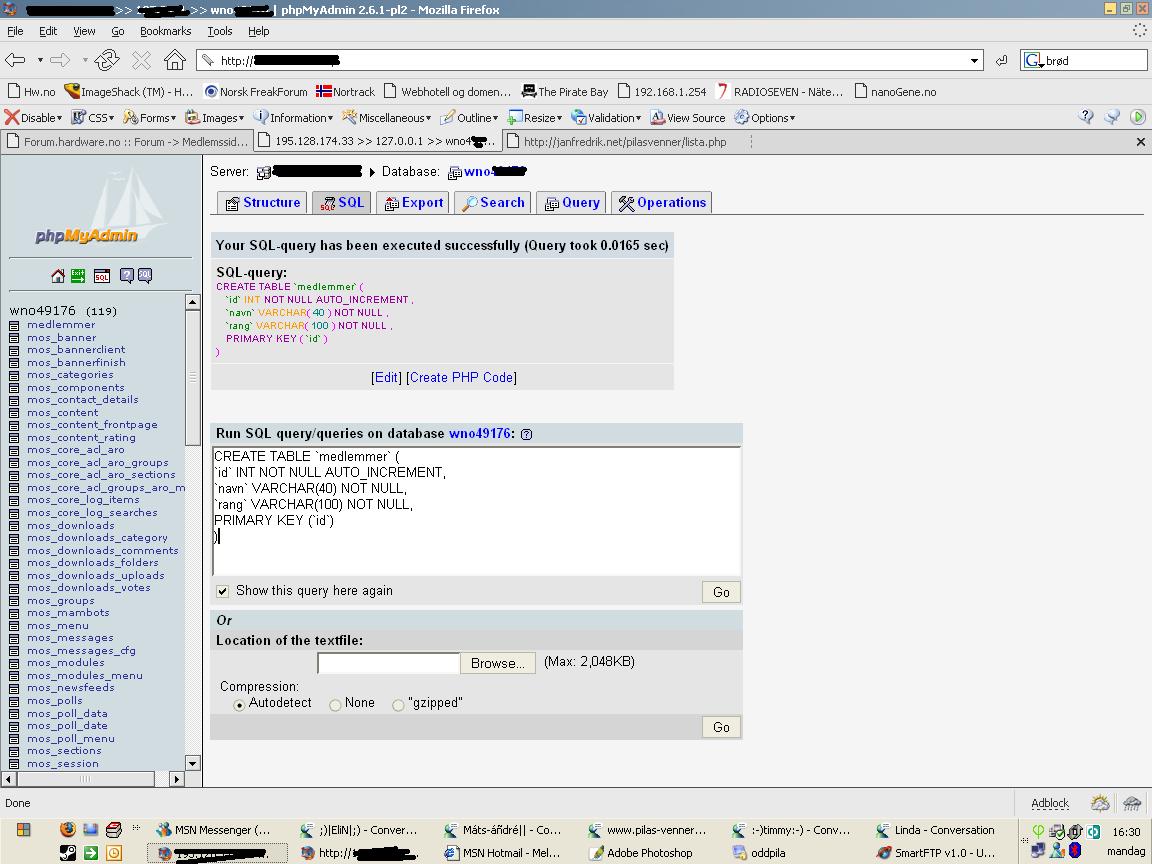The width and height of the screenshot is (1152, 864).
Task: Click the address bar Go icon
Action: pos(1001,60)
